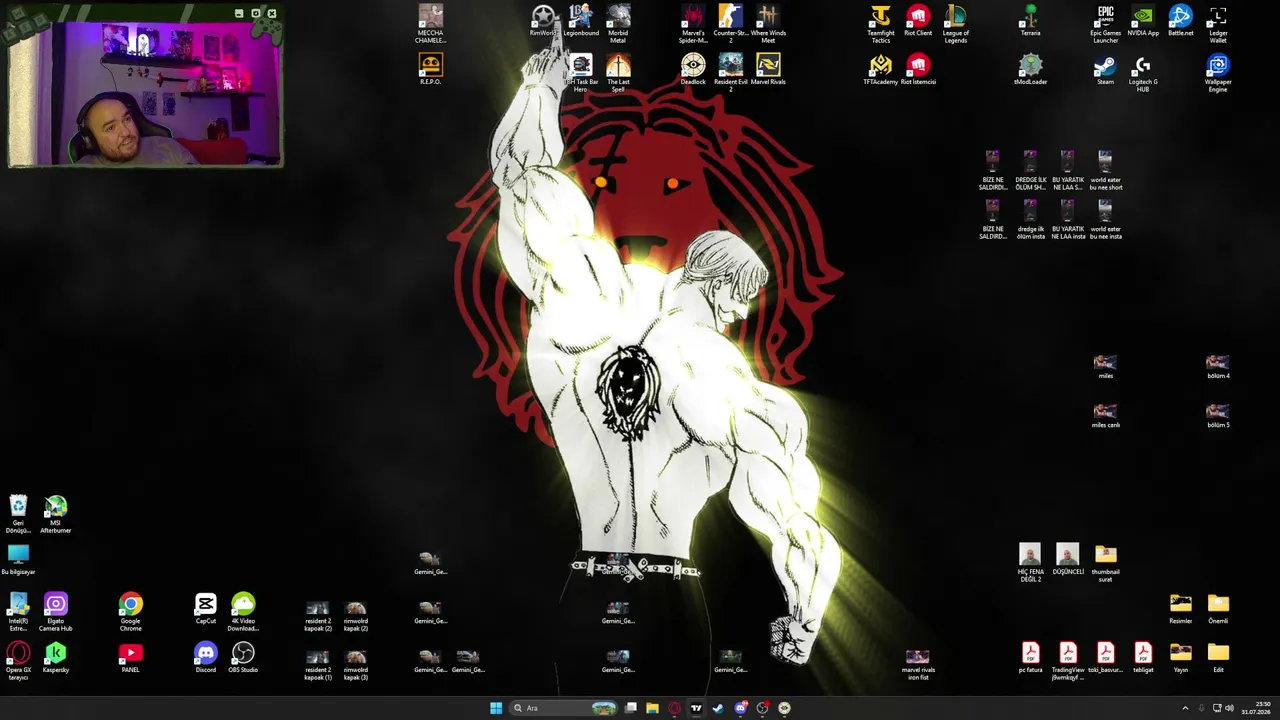1280x720 pixels.
Task: Select the HİÇ FENA DEĞİL 2 image
Action: 1030,563
